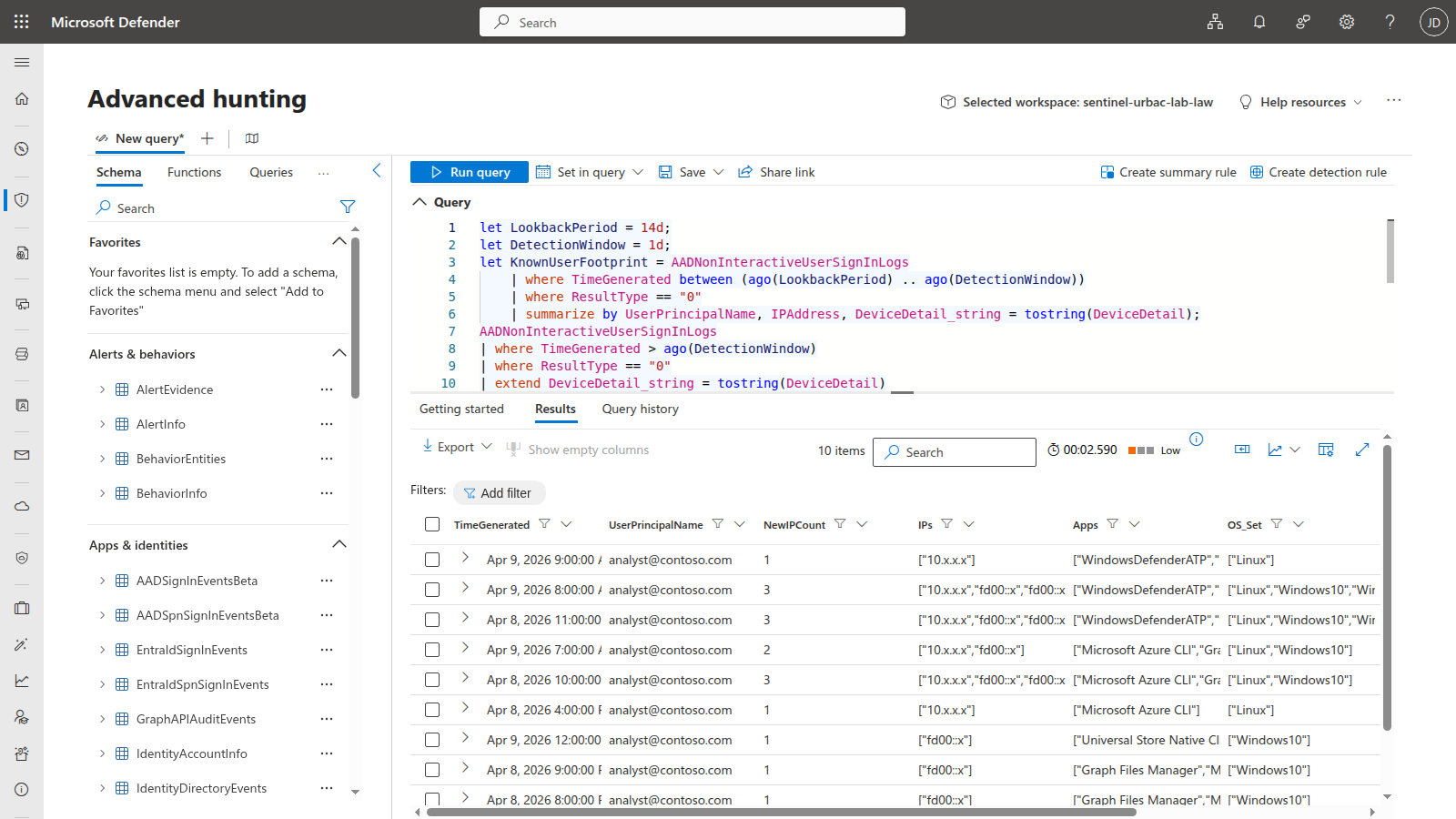This screenshot has height=819, width=1456.
Task: Collapse the Apps & identities section
Action: click(x=339, y=544)
